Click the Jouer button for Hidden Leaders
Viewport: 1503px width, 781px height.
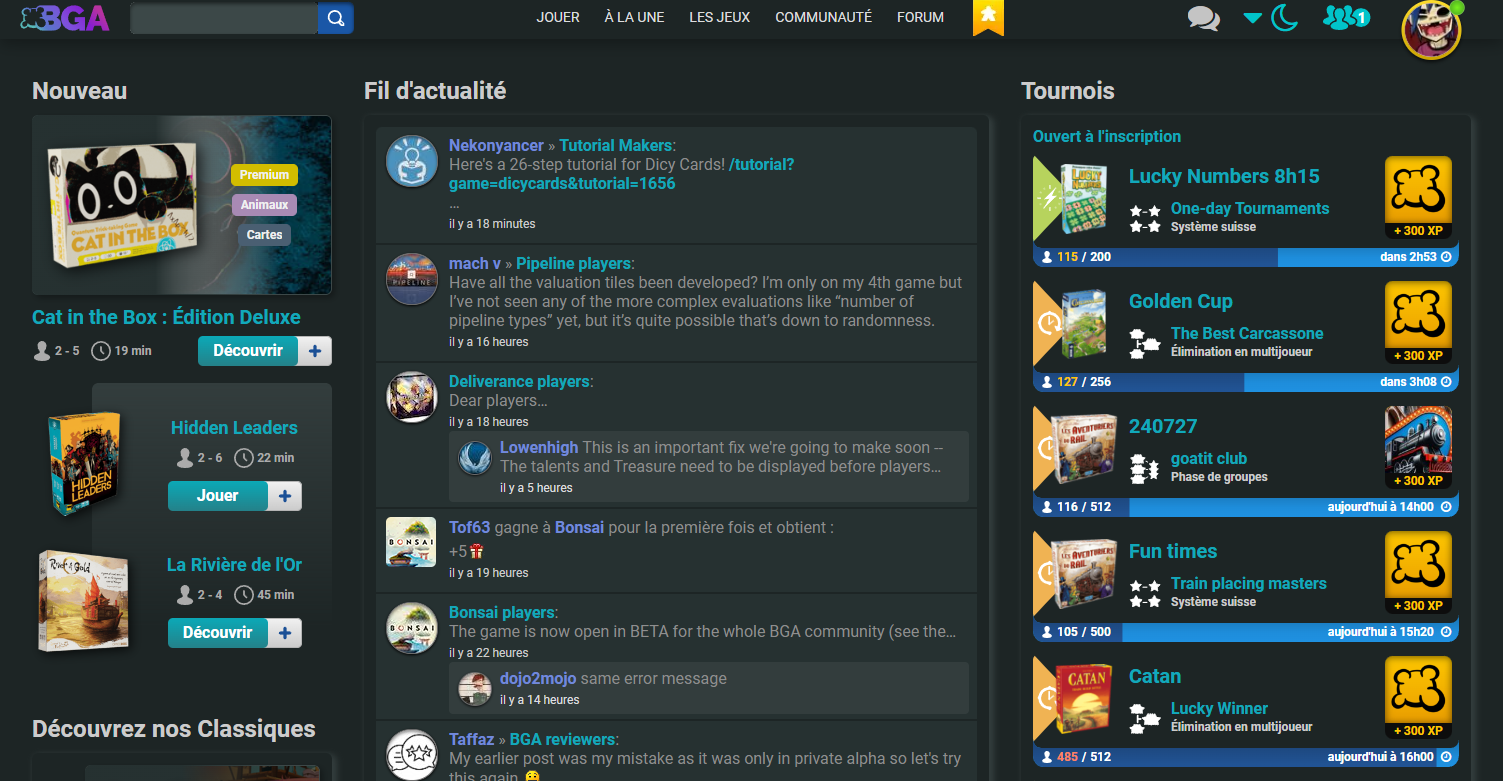point(218,496)
